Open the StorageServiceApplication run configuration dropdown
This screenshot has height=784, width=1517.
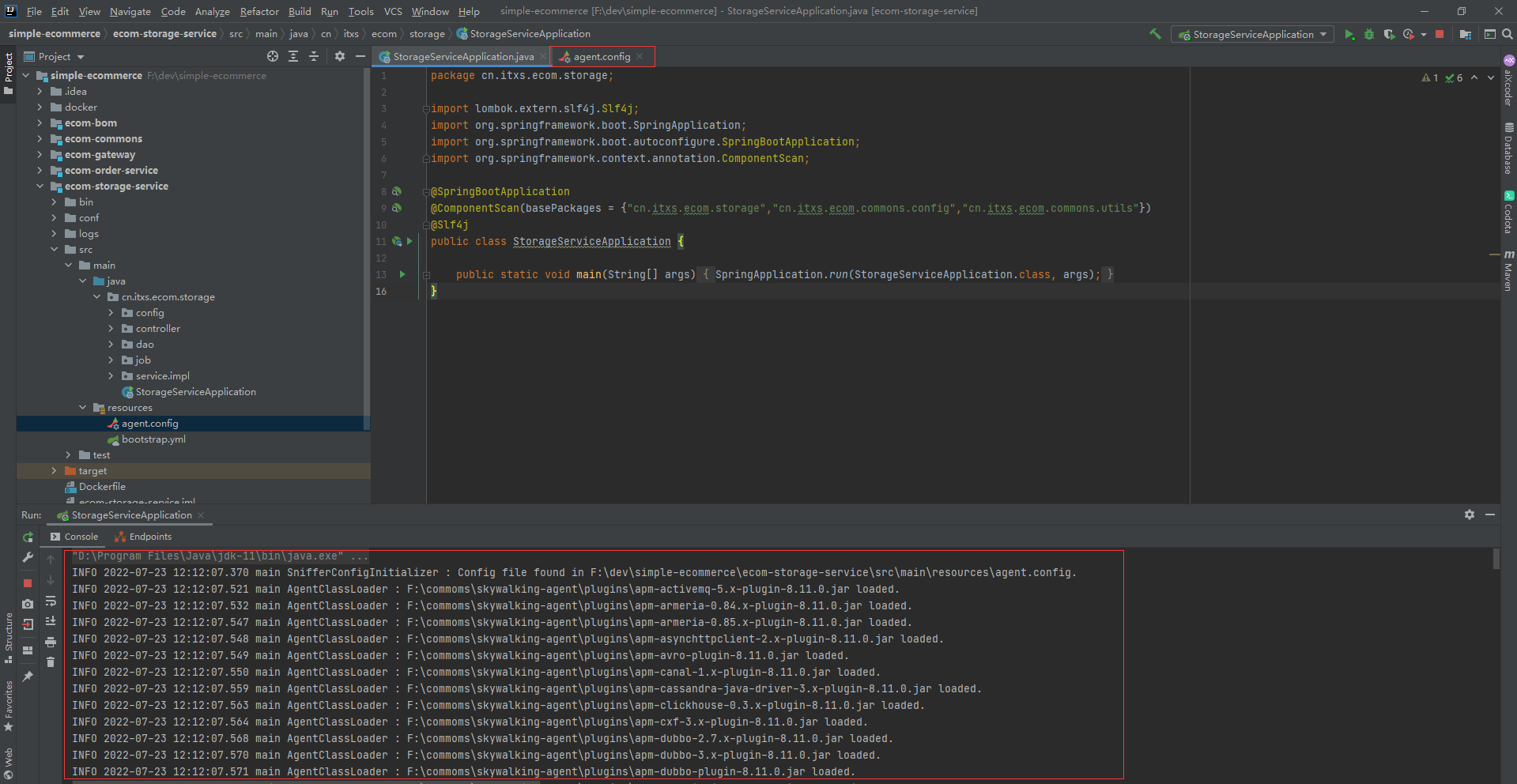pos(1252,35)
